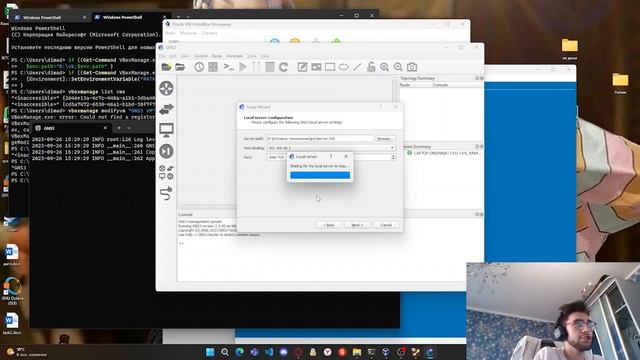The width and height of the screenshot is (640, 360).
Task: Select the LAPTOP server row in Servers Summary
Action: coord(444,153)
